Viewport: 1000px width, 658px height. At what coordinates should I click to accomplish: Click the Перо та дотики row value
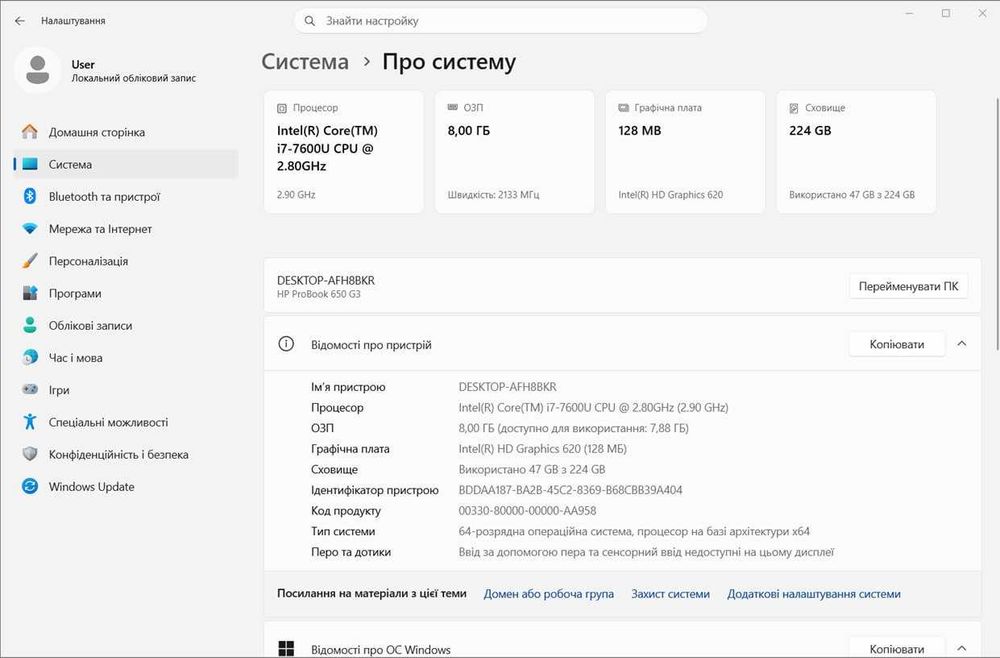tap(646, 552)
